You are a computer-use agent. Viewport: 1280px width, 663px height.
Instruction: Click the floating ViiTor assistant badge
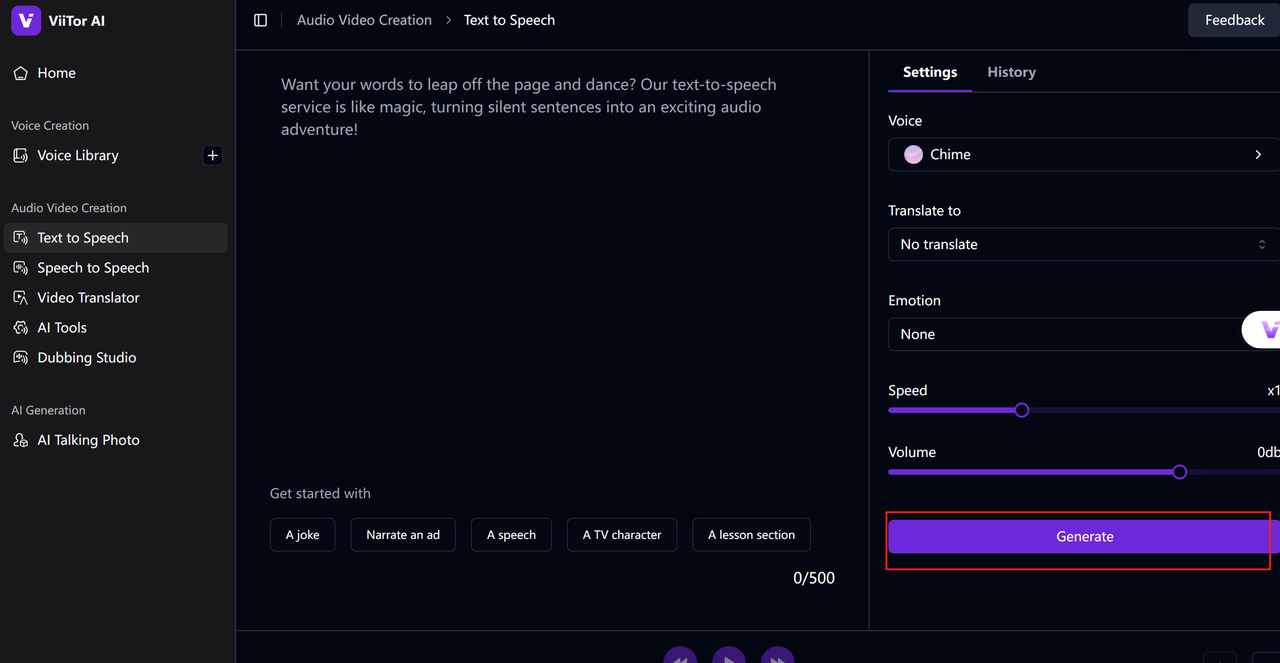[1265, 329]
